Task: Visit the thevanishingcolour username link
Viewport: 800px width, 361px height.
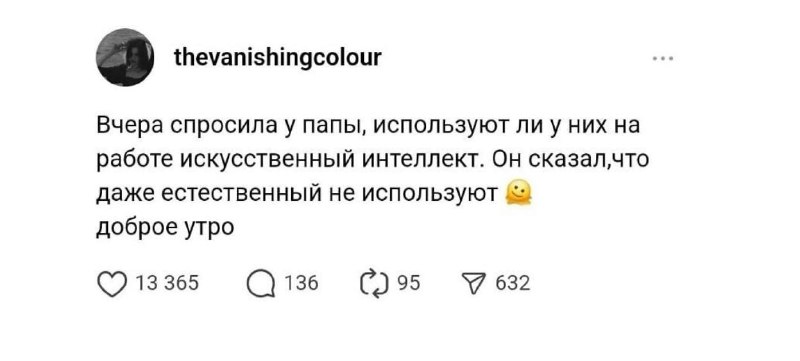Action: pyautogui.click(x=278, y=58)
